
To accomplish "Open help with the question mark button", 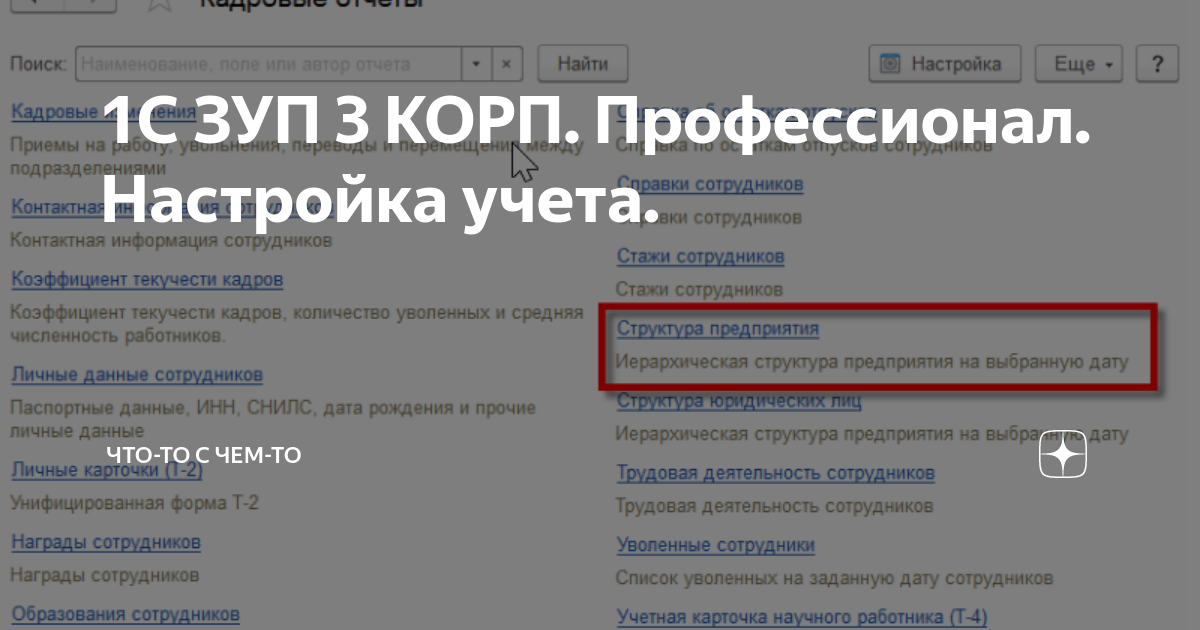I will coord(1158,64).
